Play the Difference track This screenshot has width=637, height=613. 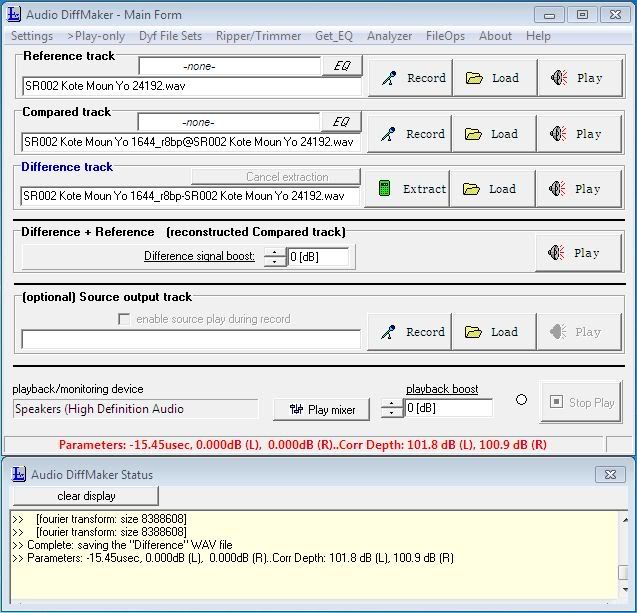(x=578, y=189)
